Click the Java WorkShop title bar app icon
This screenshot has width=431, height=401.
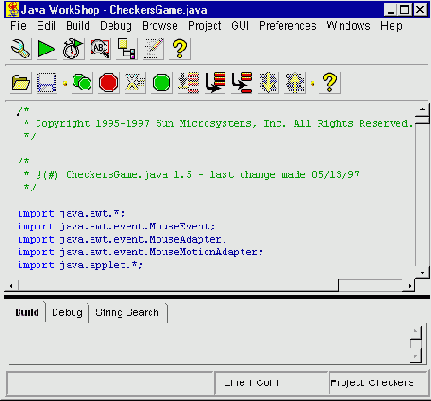pyautogui.click(x=12, y=9)
